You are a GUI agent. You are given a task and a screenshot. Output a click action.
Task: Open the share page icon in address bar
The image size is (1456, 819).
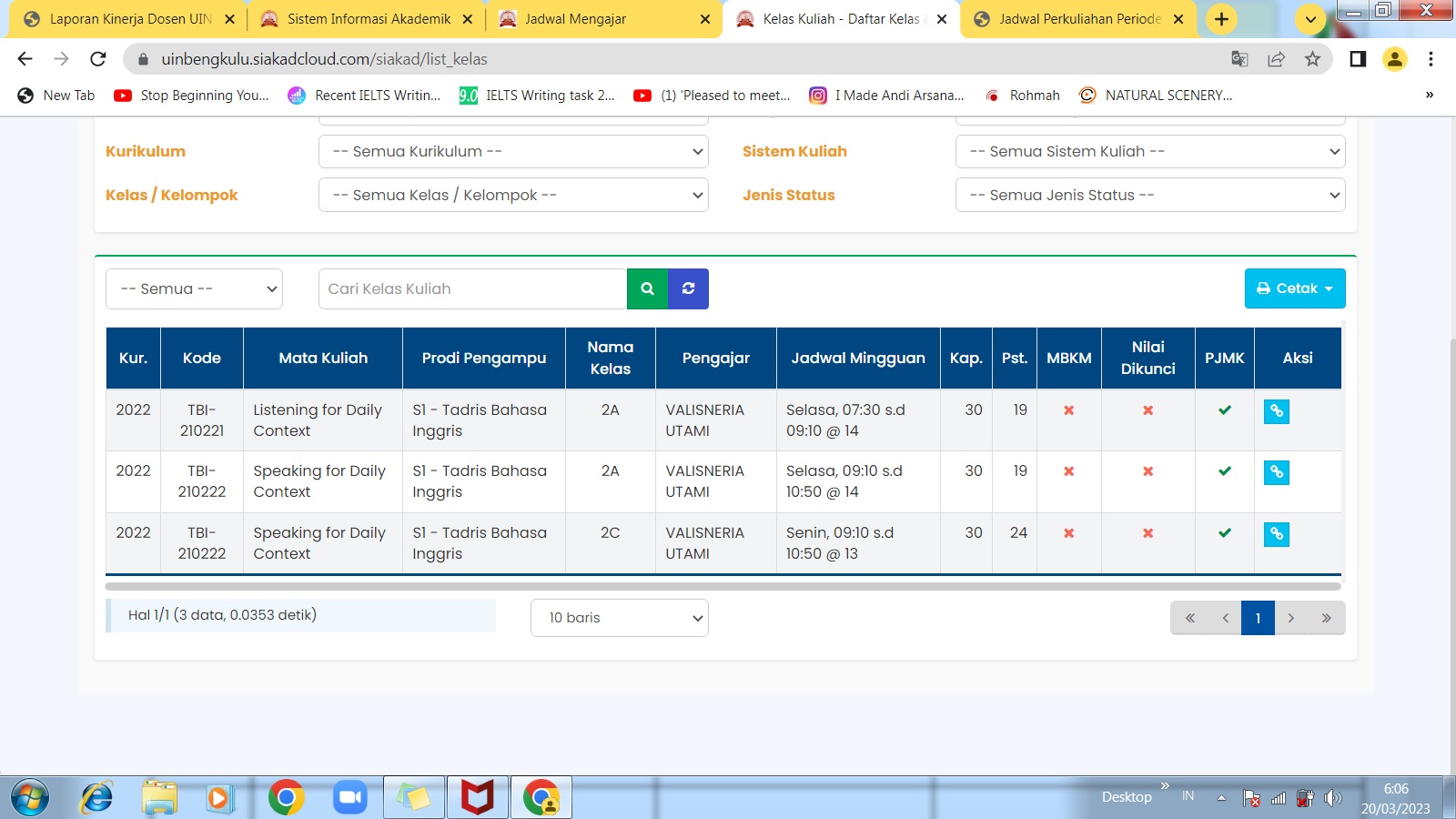click(x=1276, y=59)
